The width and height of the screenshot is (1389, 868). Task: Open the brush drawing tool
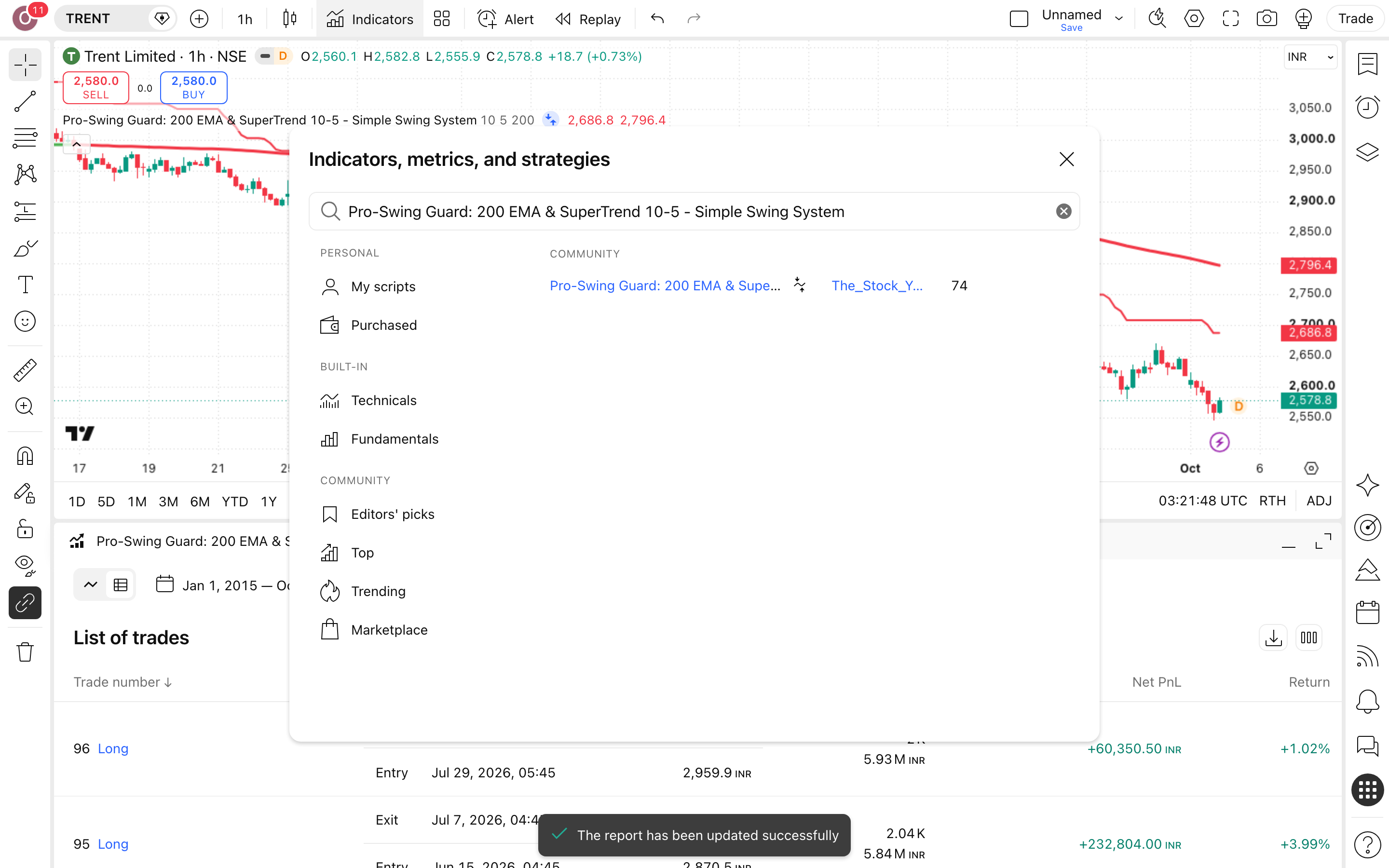25,248
